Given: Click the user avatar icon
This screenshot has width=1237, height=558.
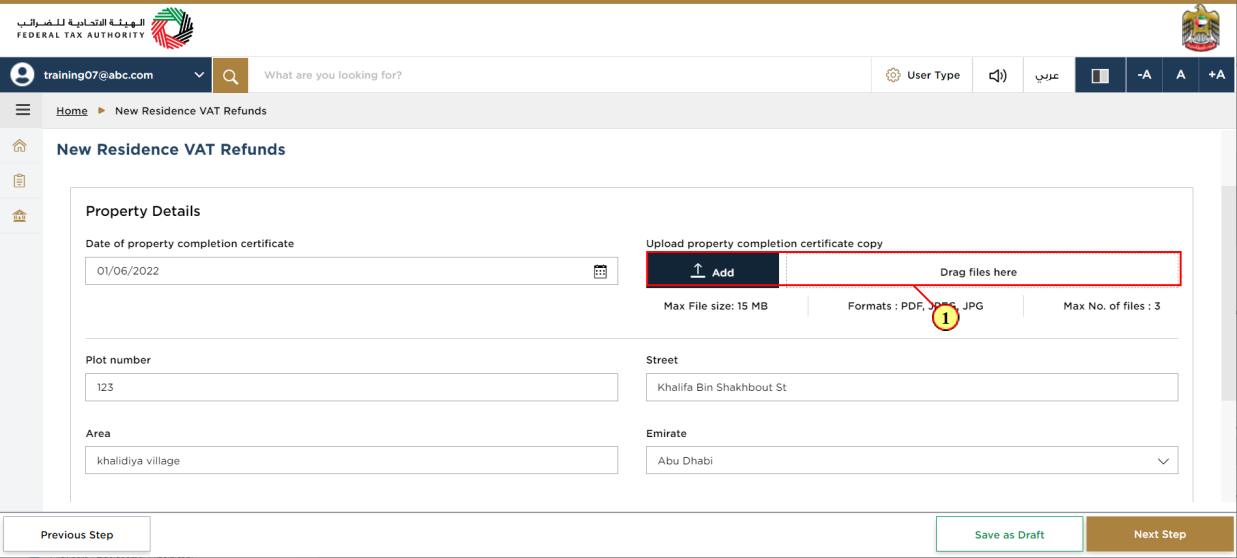Looking at the screenshot, I should pos(22,75).
